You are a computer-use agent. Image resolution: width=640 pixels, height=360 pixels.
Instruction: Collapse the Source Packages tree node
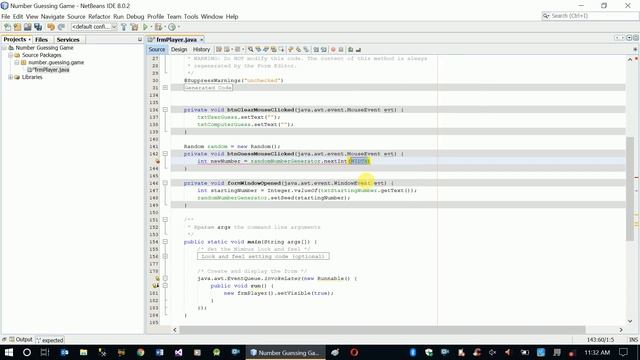pos(11,55)
